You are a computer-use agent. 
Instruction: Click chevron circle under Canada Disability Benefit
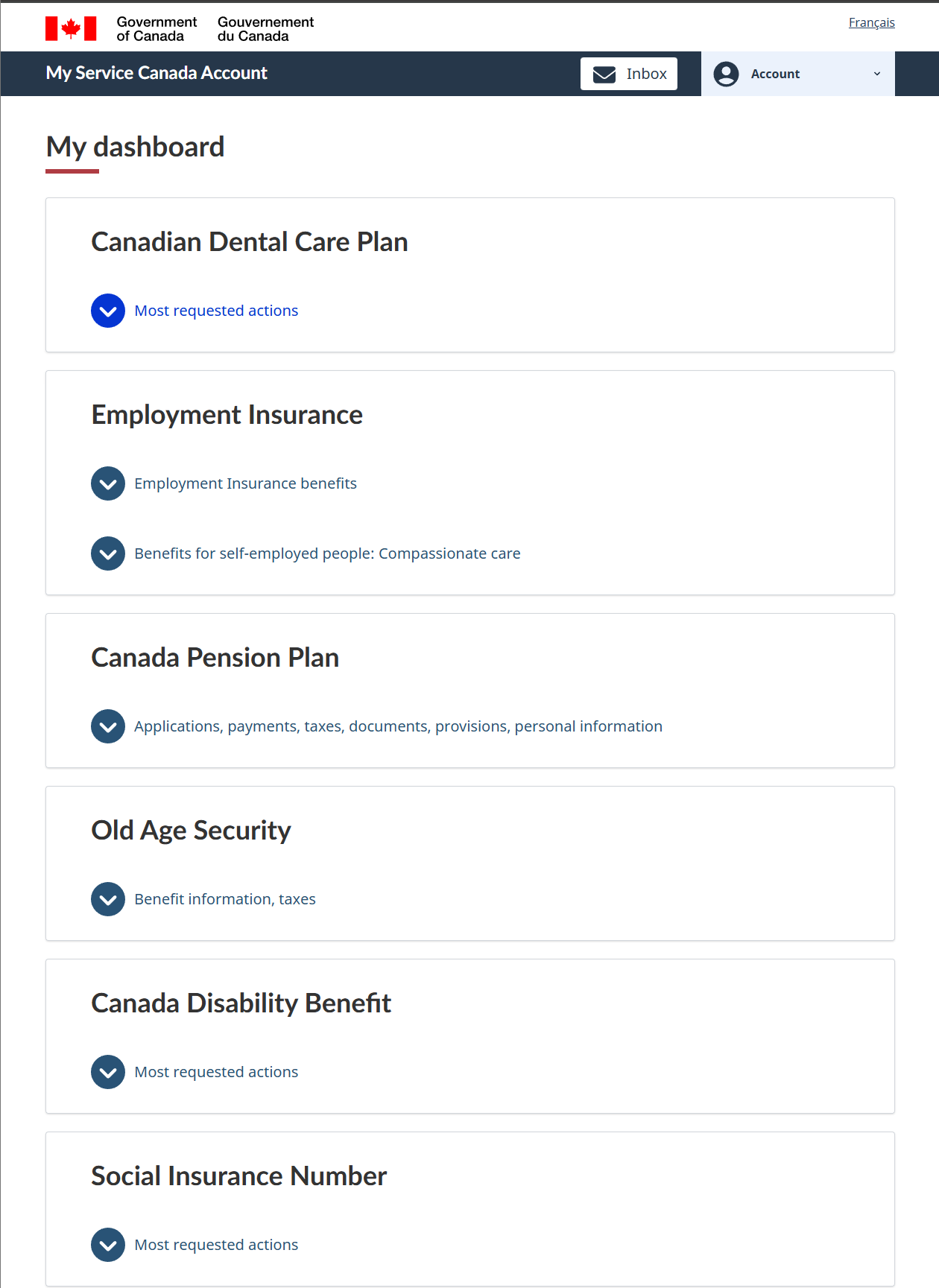tap(108, 1072)
